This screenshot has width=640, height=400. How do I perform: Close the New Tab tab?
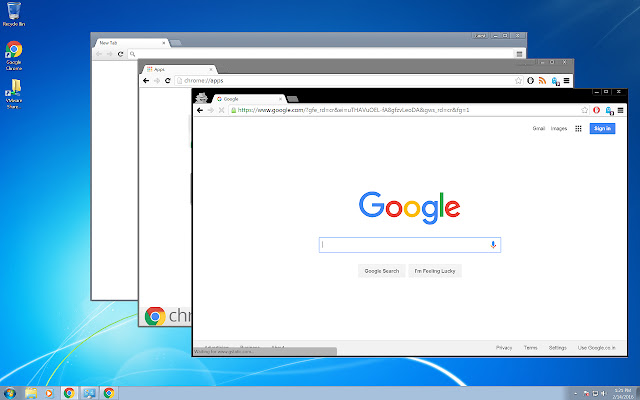(x=164, y=42)
